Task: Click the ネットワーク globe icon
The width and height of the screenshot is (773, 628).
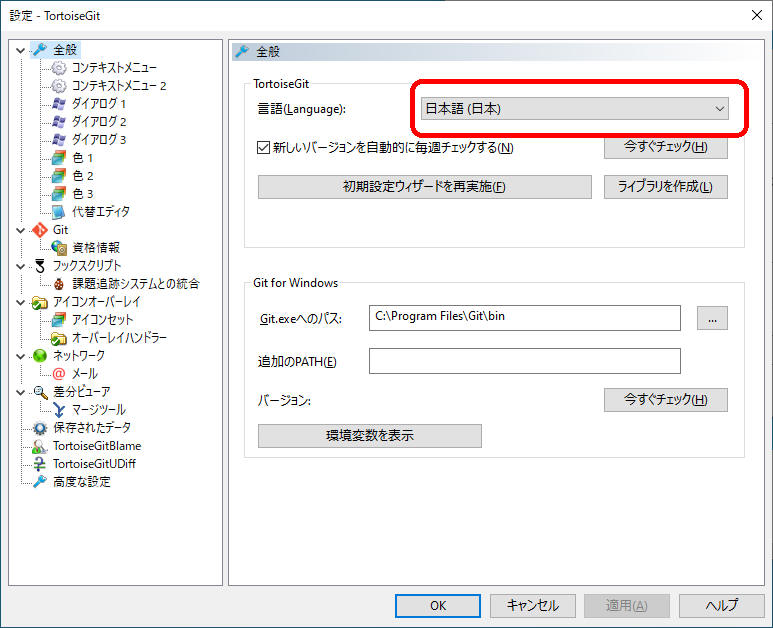Action: [x=40, y=356]
